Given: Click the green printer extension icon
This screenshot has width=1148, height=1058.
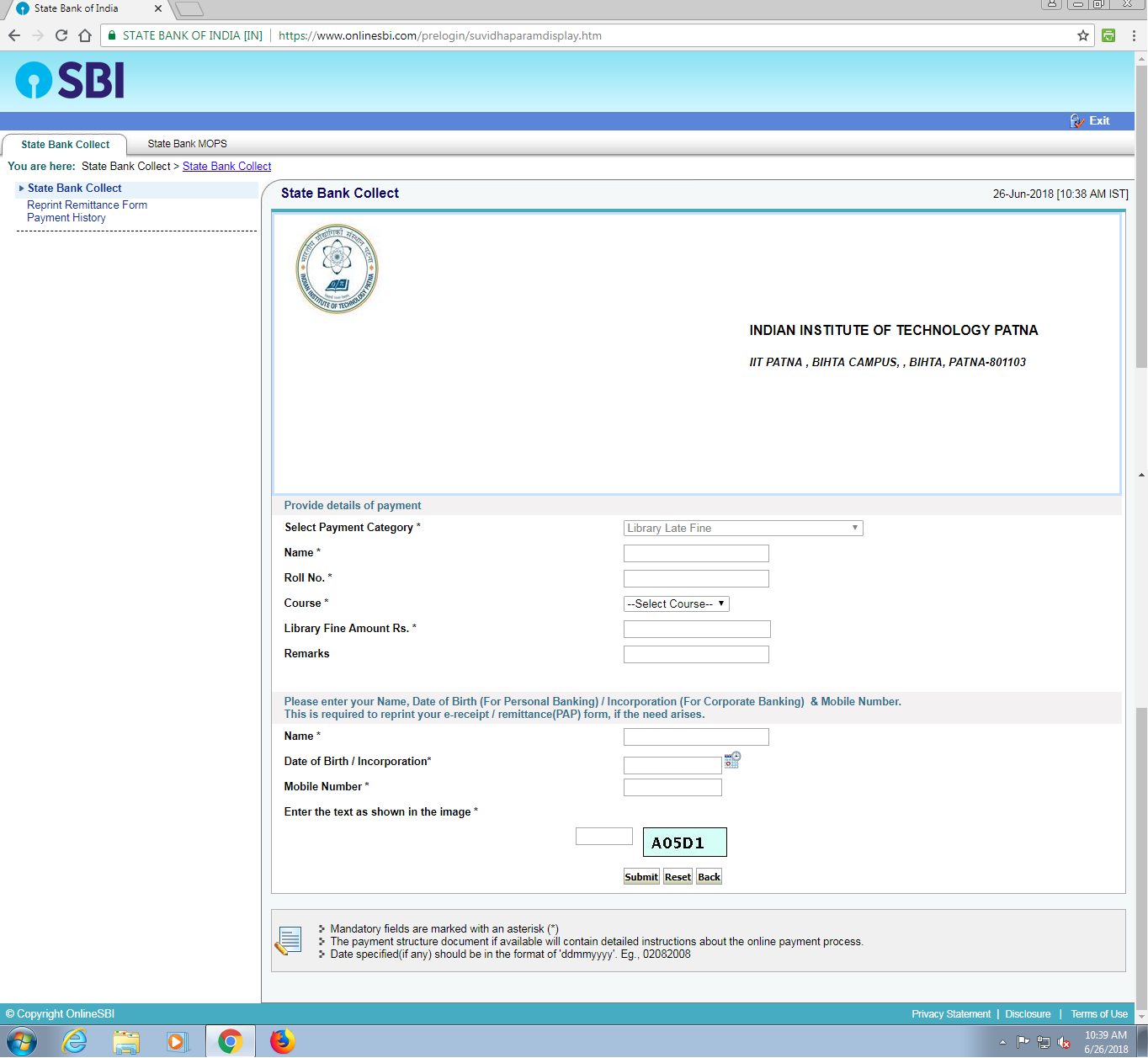Looking at the screenshot, I should (1108, 35).
